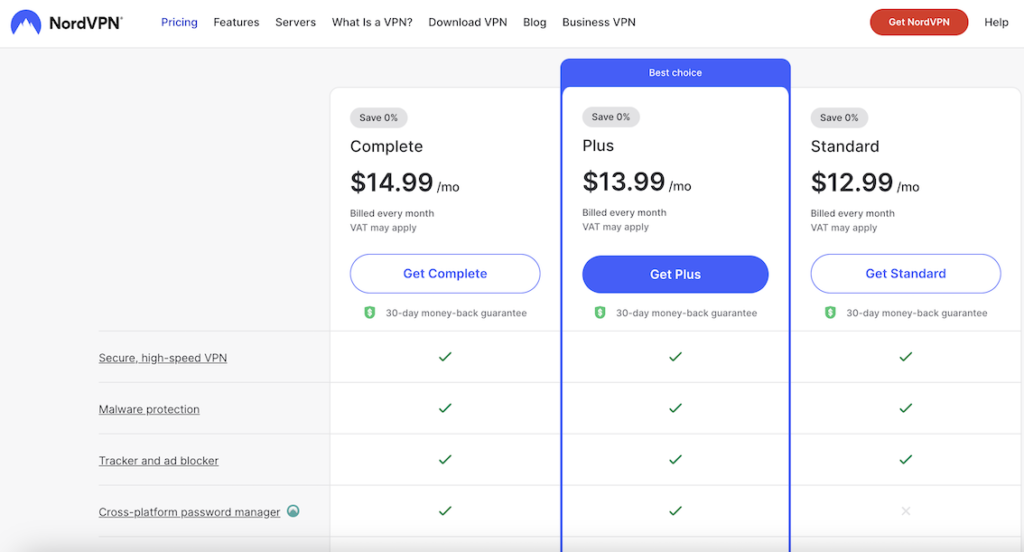The image size is (1024, 552).
Task: Click the Save 0% badge on Standard
Action: [x=839, y=118]
